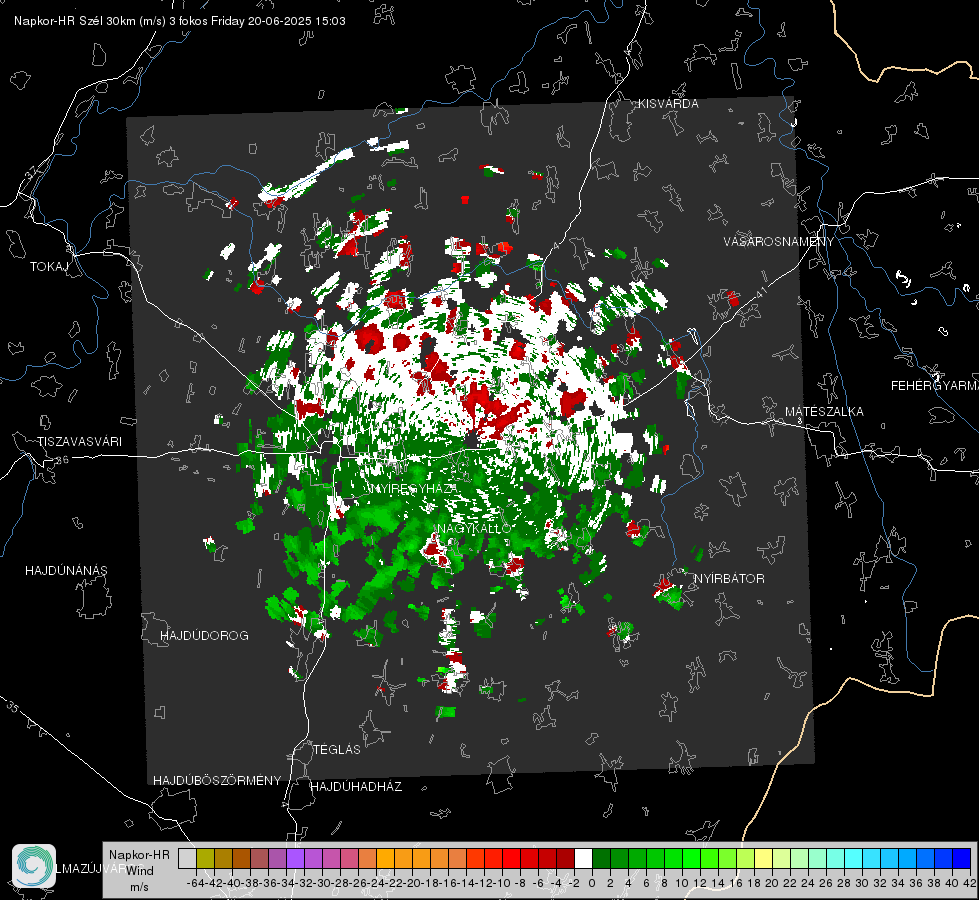Select the HAJDÚDOROG town label

pyautogui.click(x=204, y=635)
